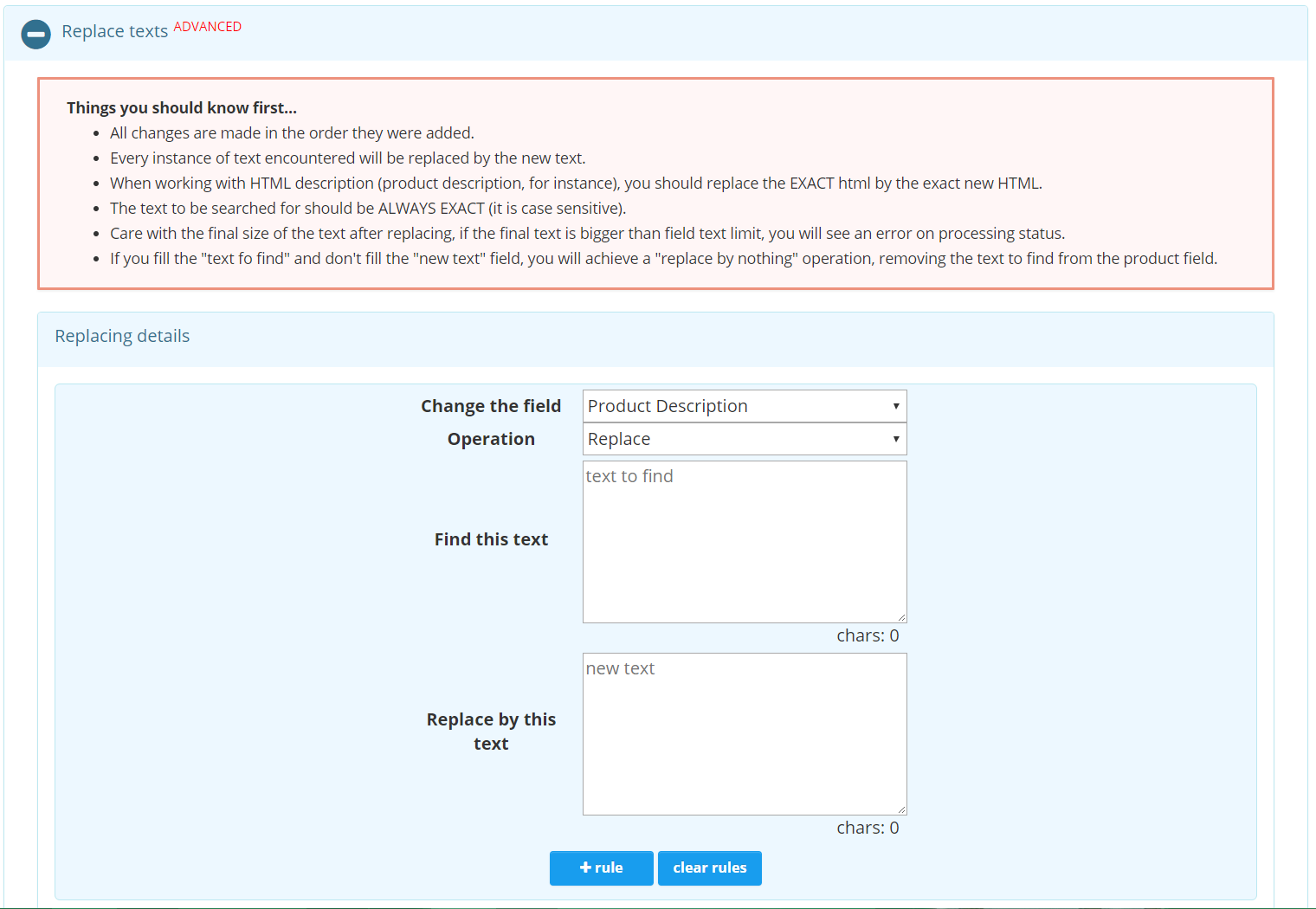
Task: Click the 'All changes are made' bullet
Action: pos(292,133)
